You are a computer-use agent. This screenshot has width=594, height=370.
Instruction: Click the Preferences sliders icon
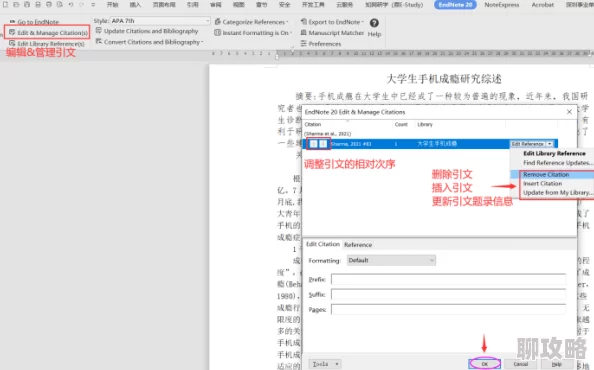pyautogui.click(x=303, y=44)
